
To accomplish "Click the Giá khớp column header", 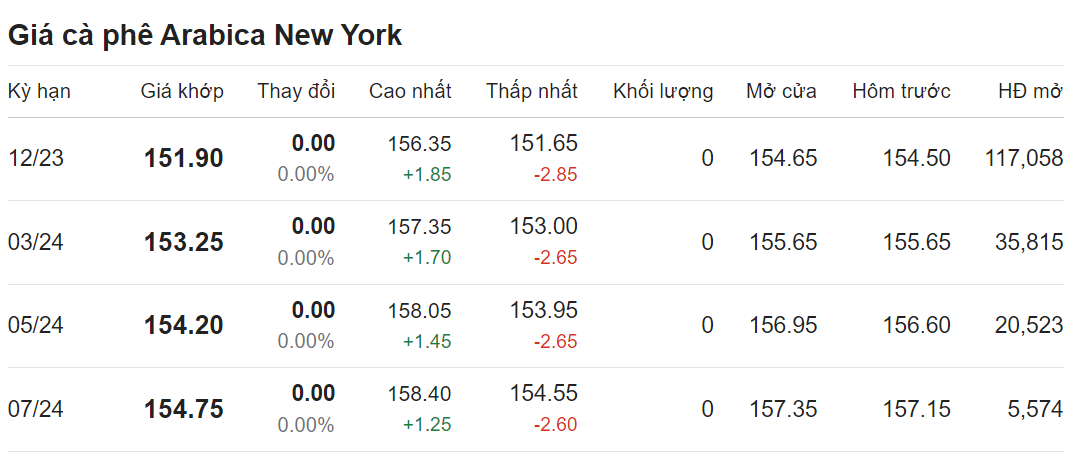I will click(x=182, y=91).
